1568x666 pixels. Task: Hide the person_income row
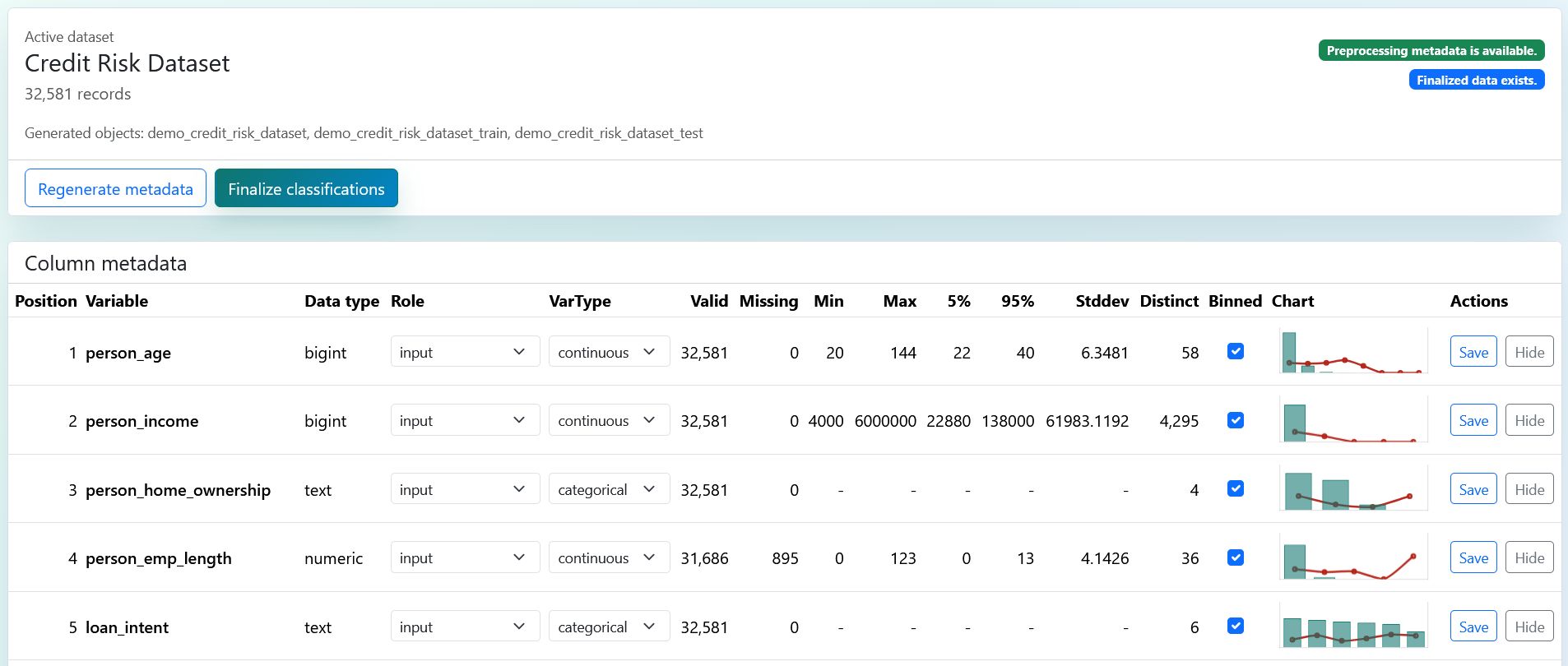(1529, 420)
